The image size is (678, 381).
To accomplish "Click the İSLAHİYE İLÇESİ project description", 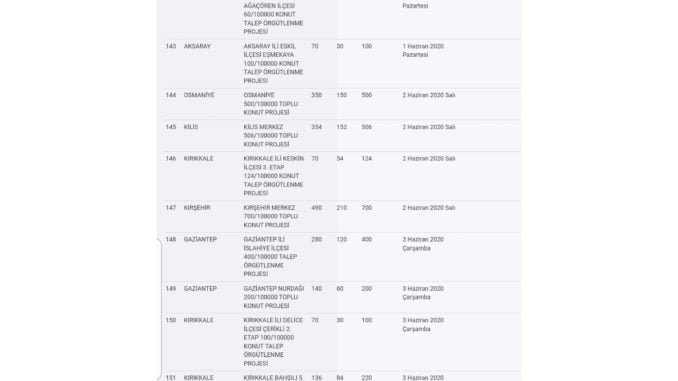I will coord(270,257).
